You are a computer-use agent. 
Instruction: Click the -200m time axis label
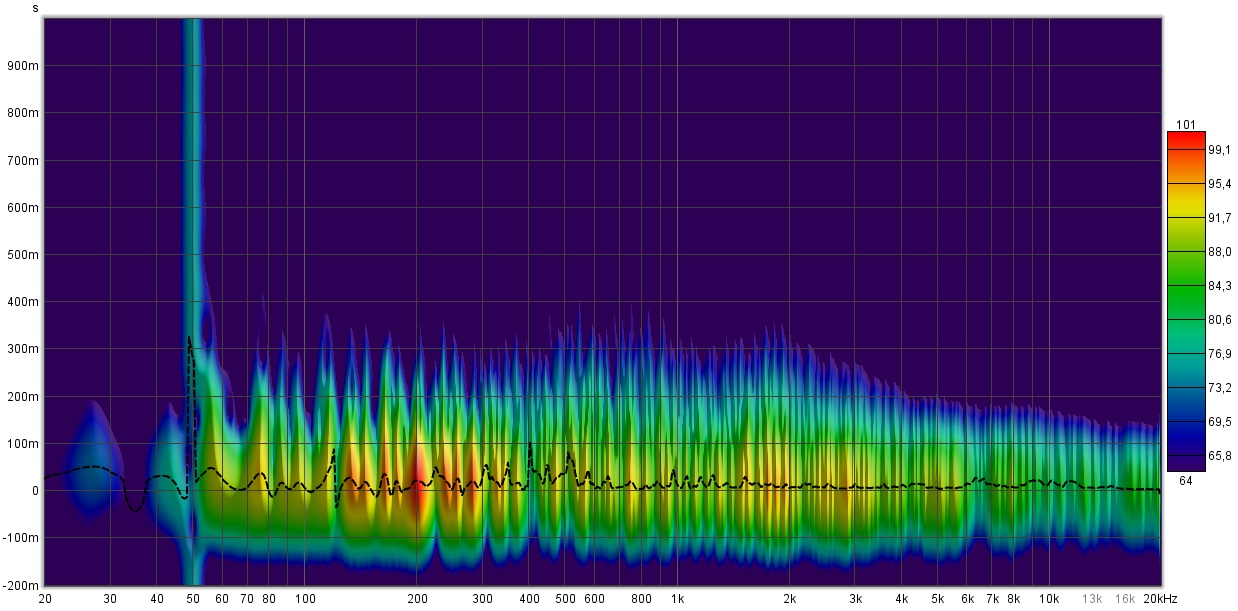[x=22, y=585]
